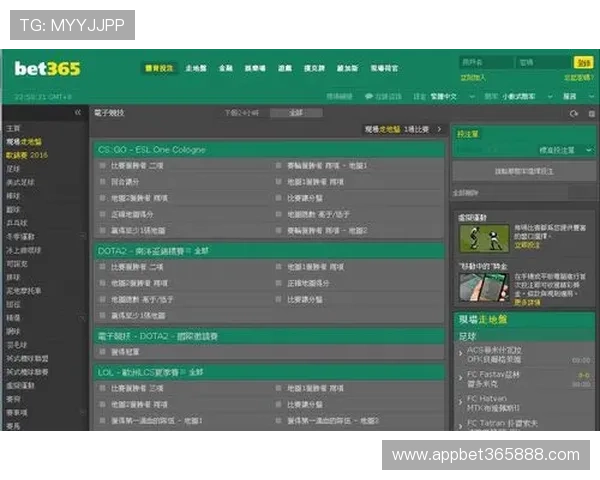Click icon beside 地圖1獲勝者 under CS:GO
Image resolution: width=600 pixels, height=480 pixels.
coord(279,181)
